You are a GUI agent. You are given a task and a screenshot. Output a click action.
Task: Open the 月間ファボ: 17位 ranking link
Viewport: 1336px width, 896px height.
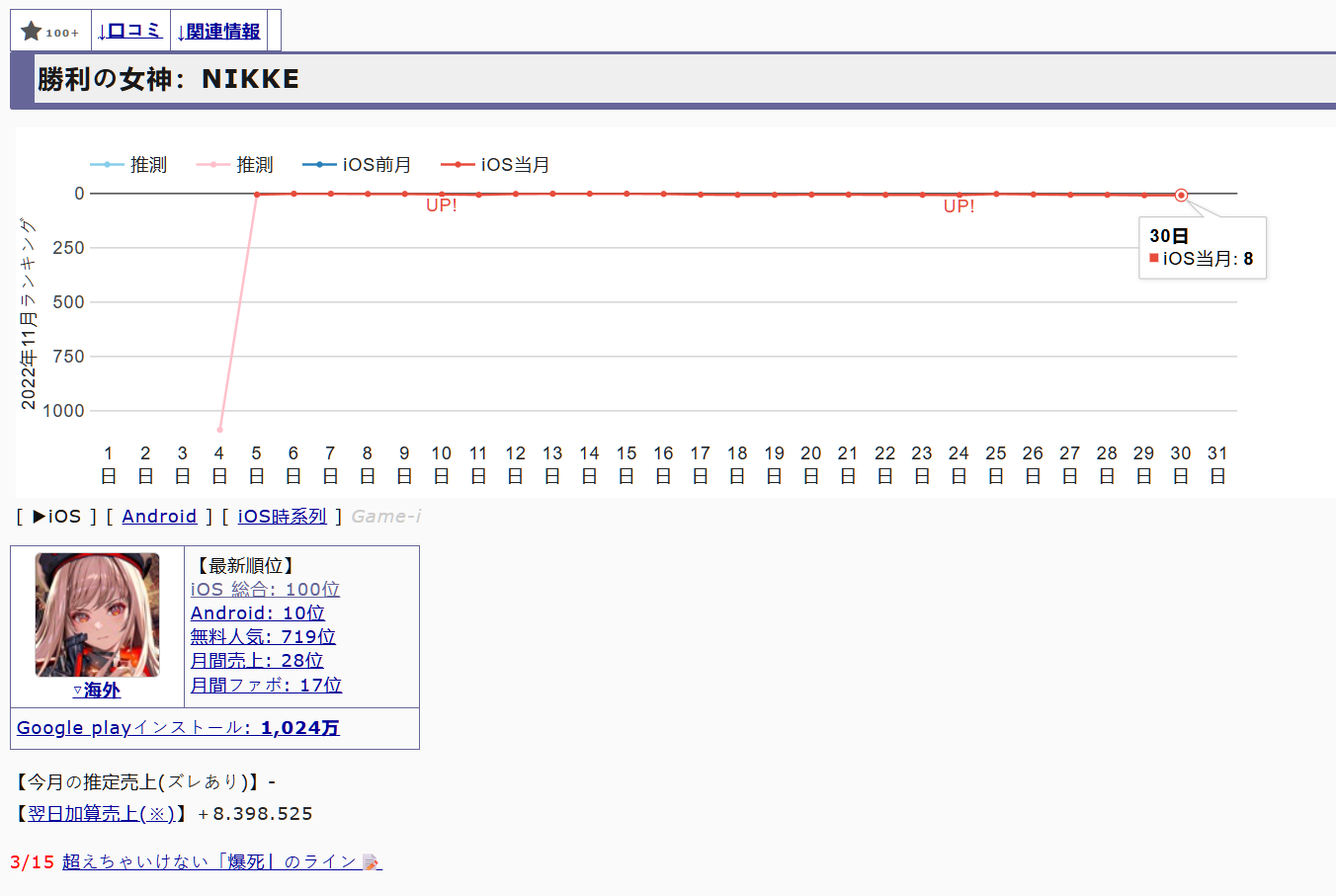[x=266, y=686]
